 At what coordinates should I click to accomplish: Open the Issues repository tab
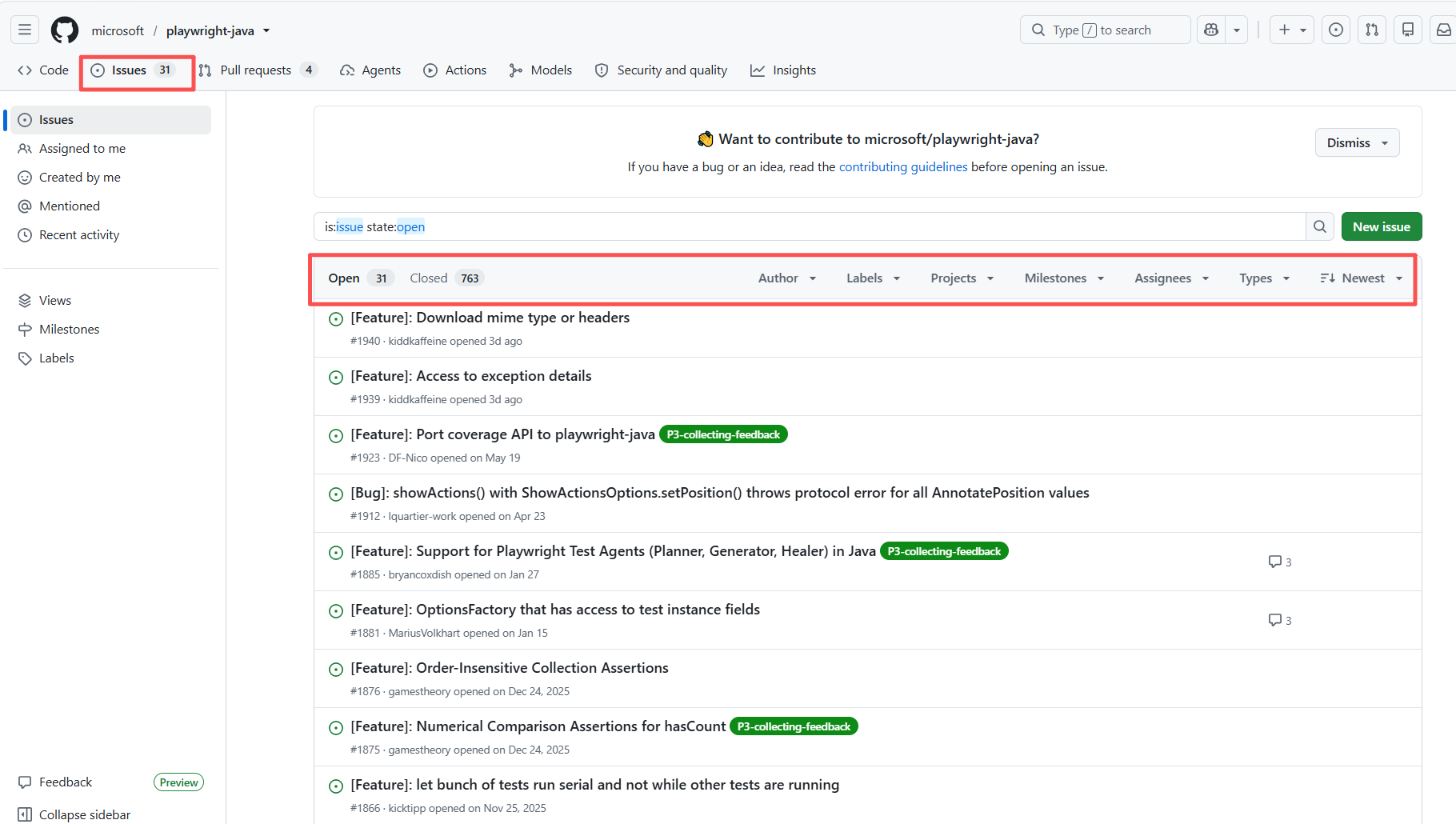(134, 70)
